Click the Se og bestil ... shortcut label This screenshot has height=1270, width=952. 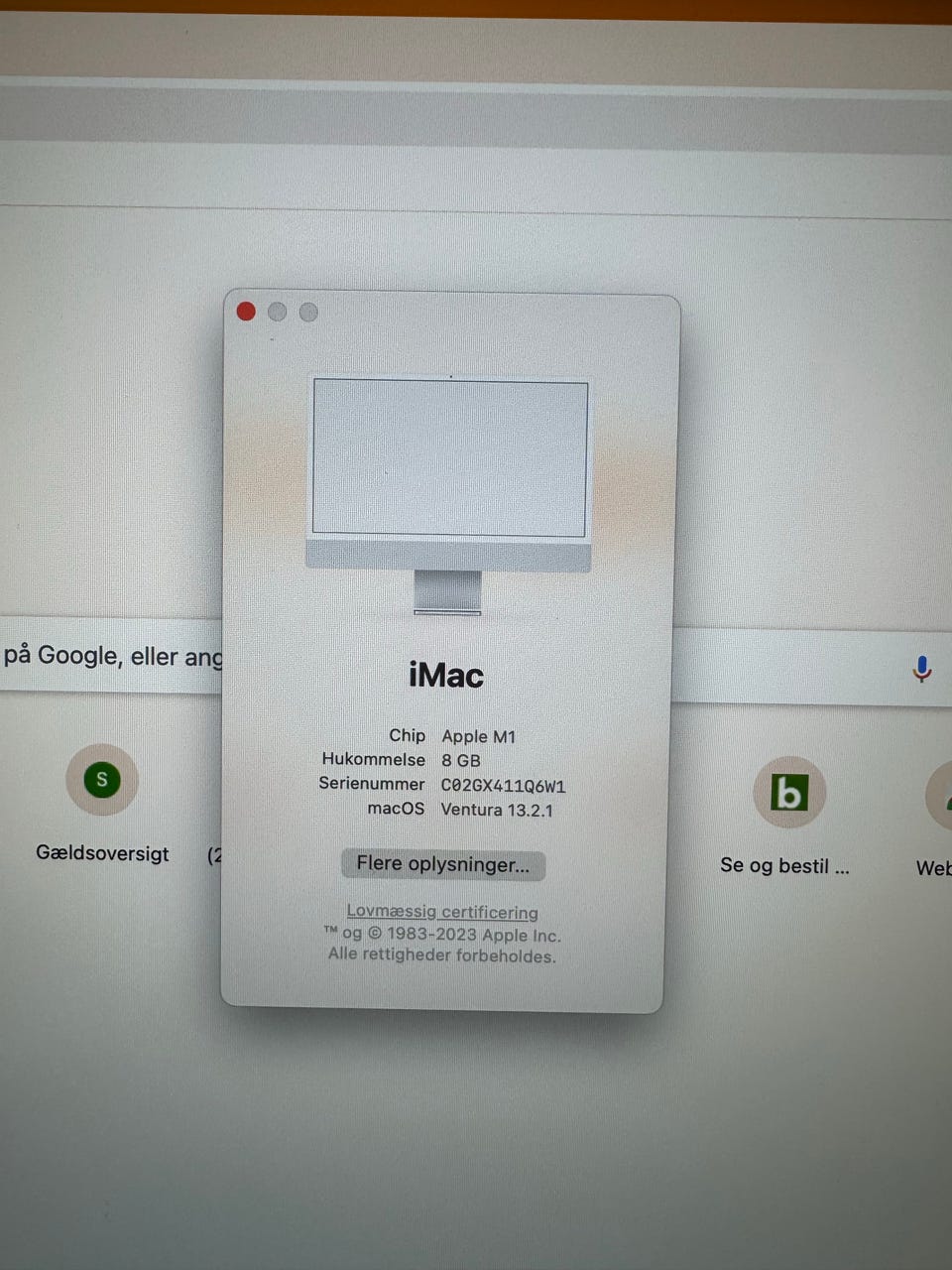pos(784,865)
